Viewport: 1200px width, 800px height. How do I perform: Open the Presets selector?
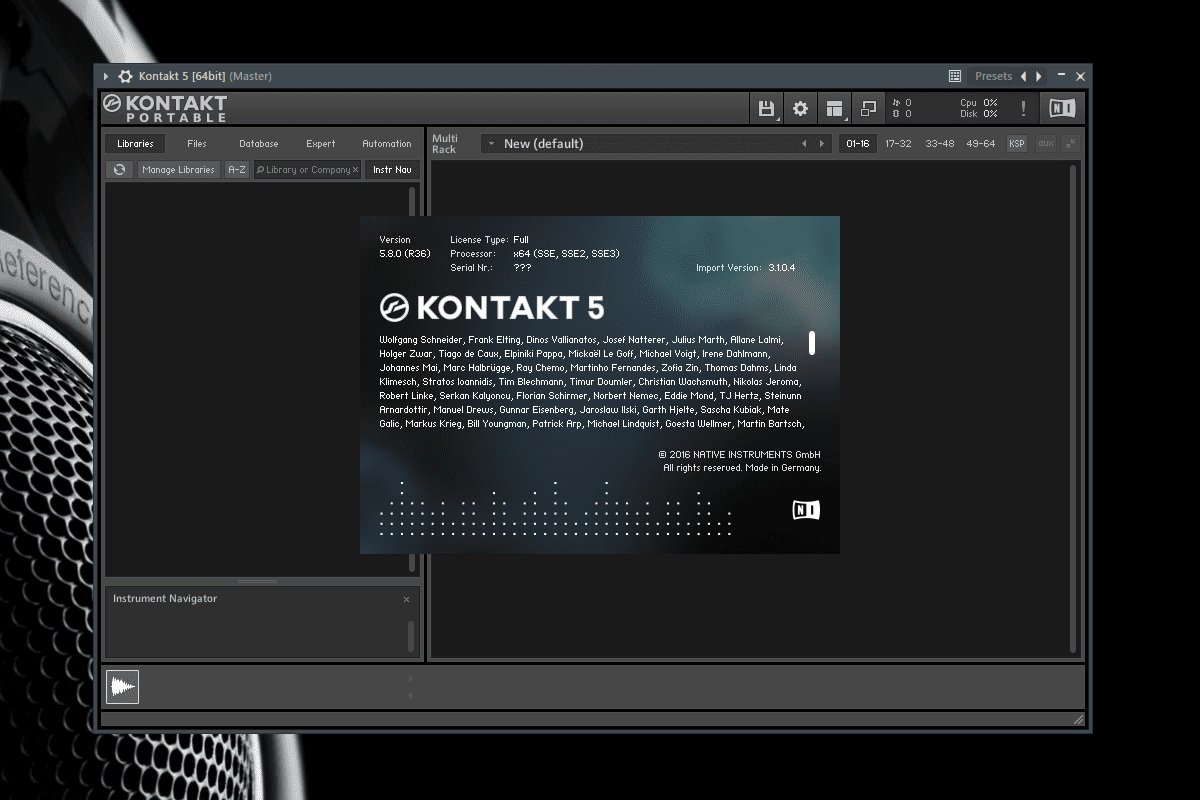(x=993, y=76)
